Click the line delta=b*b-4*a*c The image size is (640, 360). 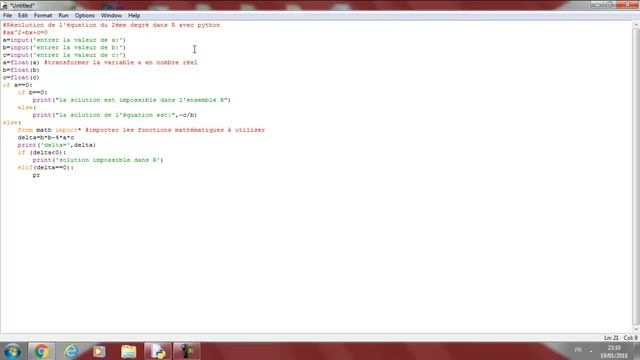[x=46, y=138]
